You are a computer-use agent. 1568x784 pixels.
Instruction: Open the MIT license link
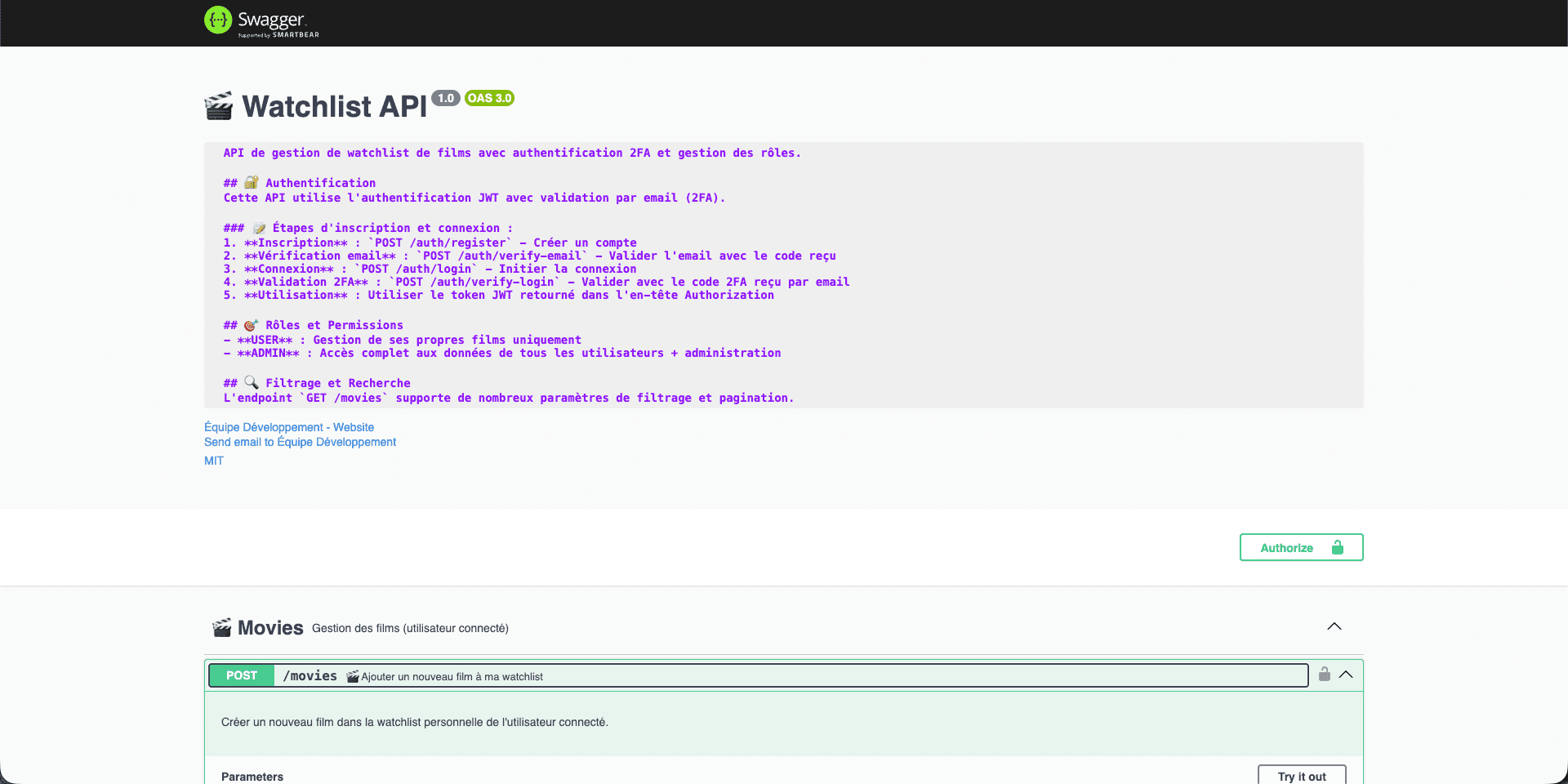tap(213, 460)
